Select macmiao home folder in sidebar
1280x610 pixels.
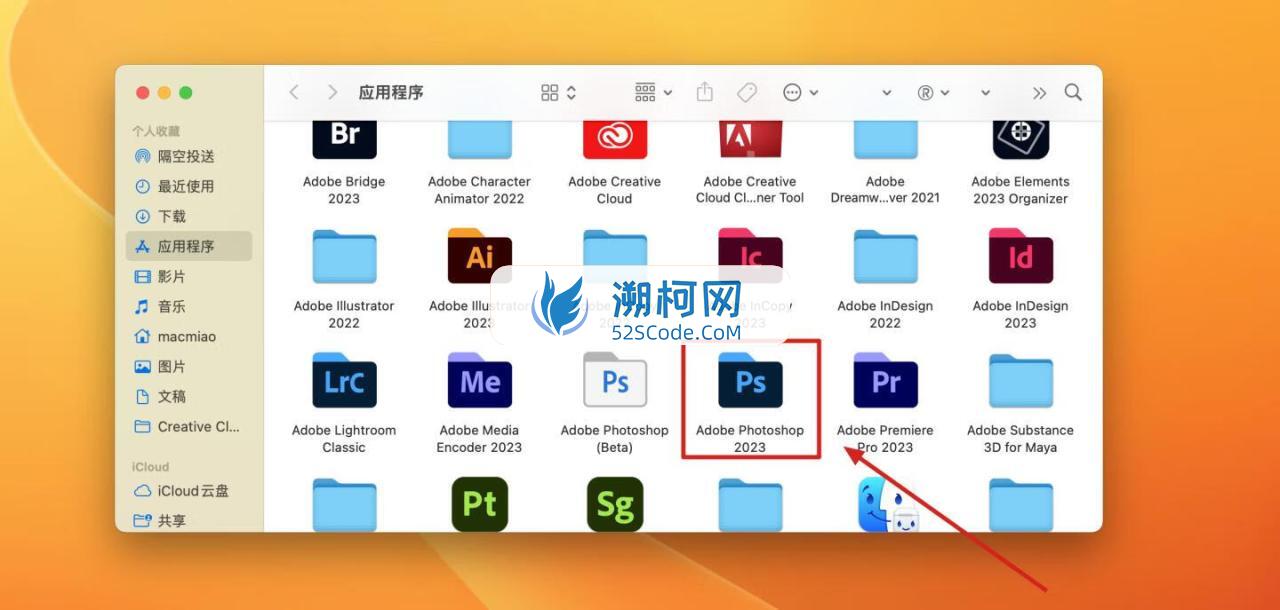coord(189,336)
